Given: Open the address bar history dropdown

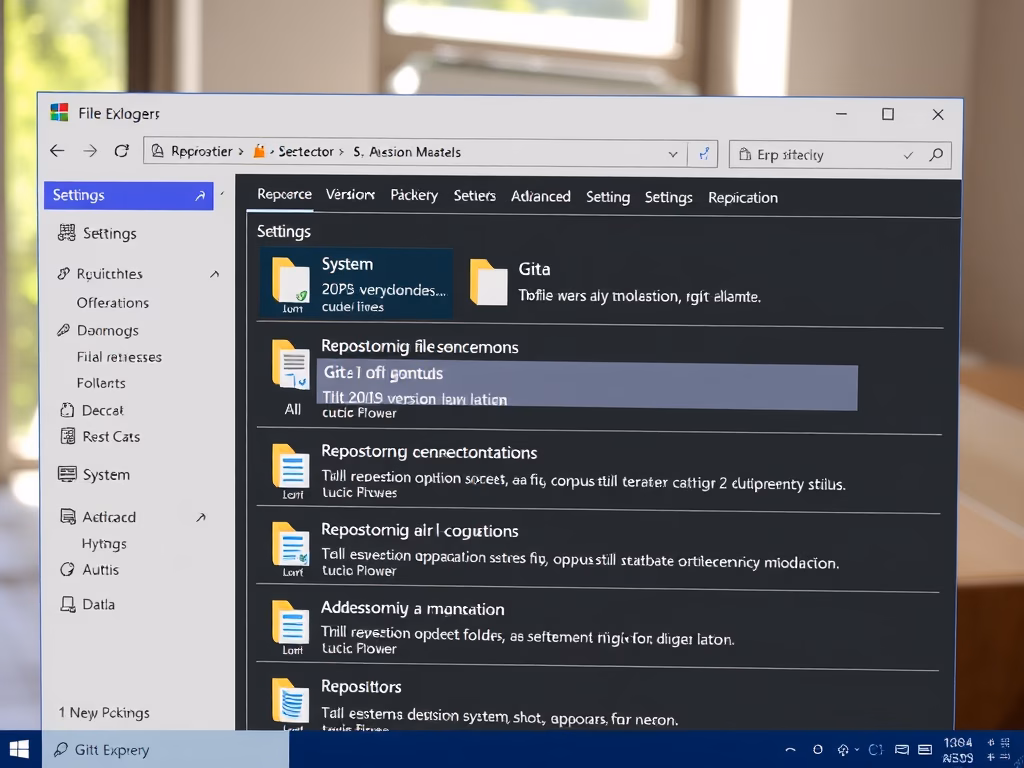Looking at the screenshot, I should click(673, 155).
